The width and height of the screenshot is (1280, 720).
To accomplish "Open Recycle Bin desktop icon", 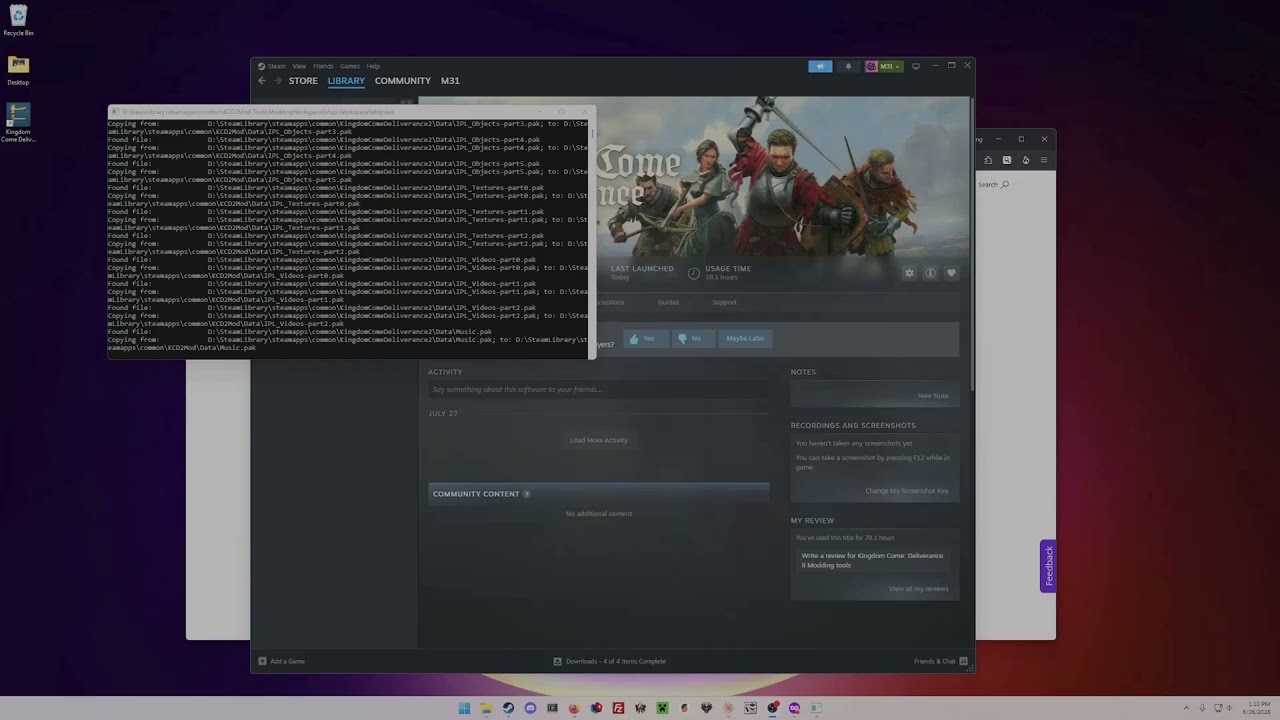I will (x=18, y=21).
